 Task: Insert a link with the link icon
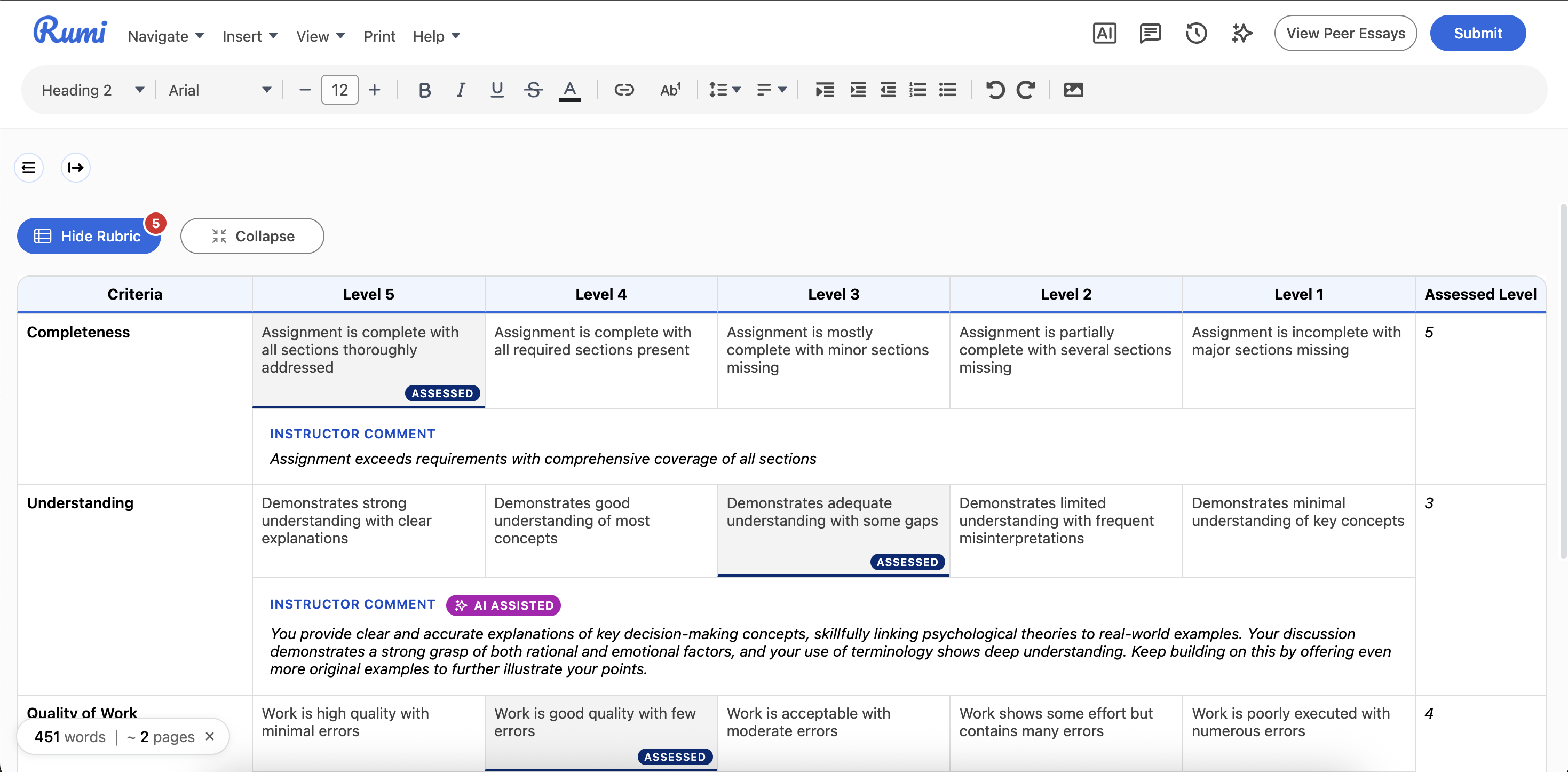pos(624,90)
